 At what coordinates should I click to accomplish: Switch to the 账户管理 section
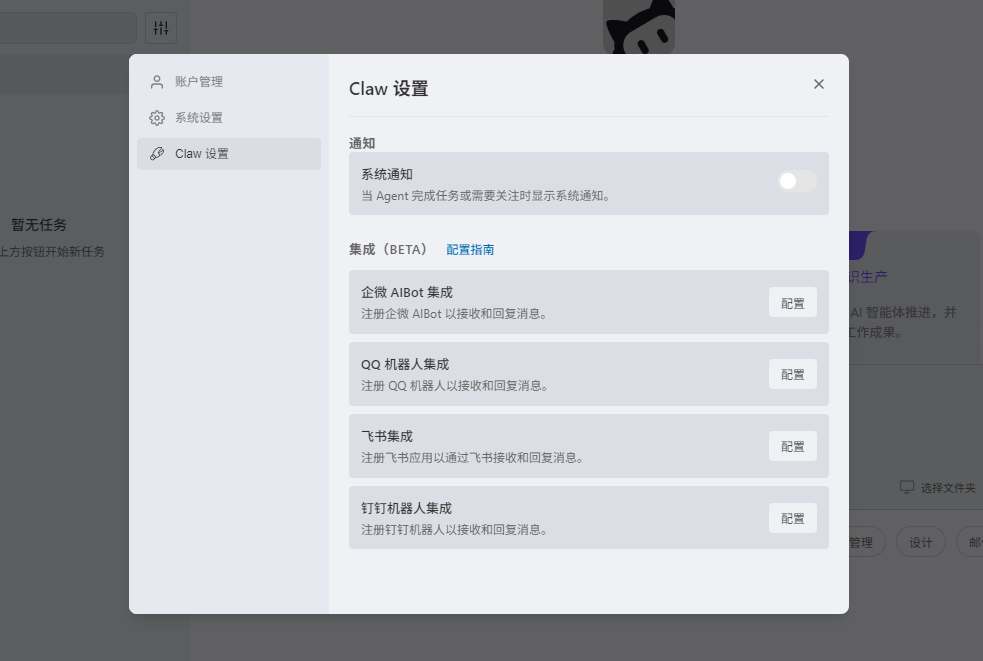pos(199,82)
